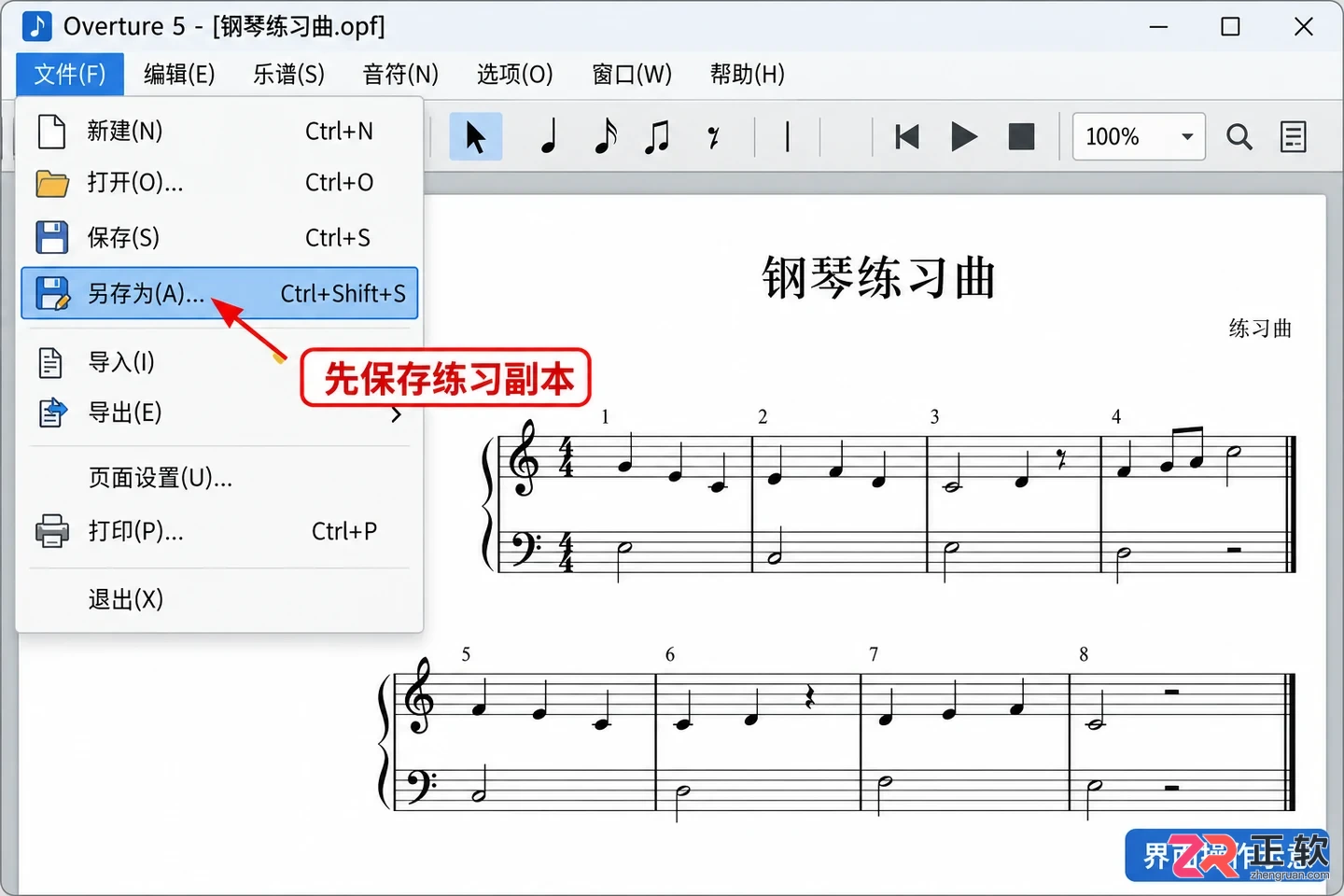Open the 编辑(E) menu
Viewport: 1344px width, 896px height.
[x=179, y=74]
